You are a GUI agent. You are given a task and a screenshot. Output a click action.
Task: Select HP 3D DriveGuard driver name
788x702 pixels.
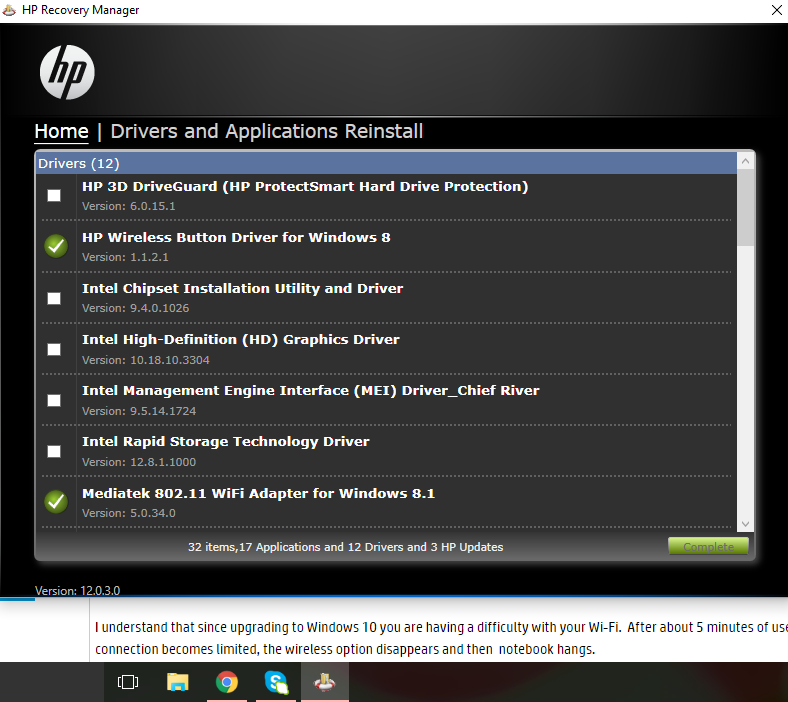pos(305,186)
